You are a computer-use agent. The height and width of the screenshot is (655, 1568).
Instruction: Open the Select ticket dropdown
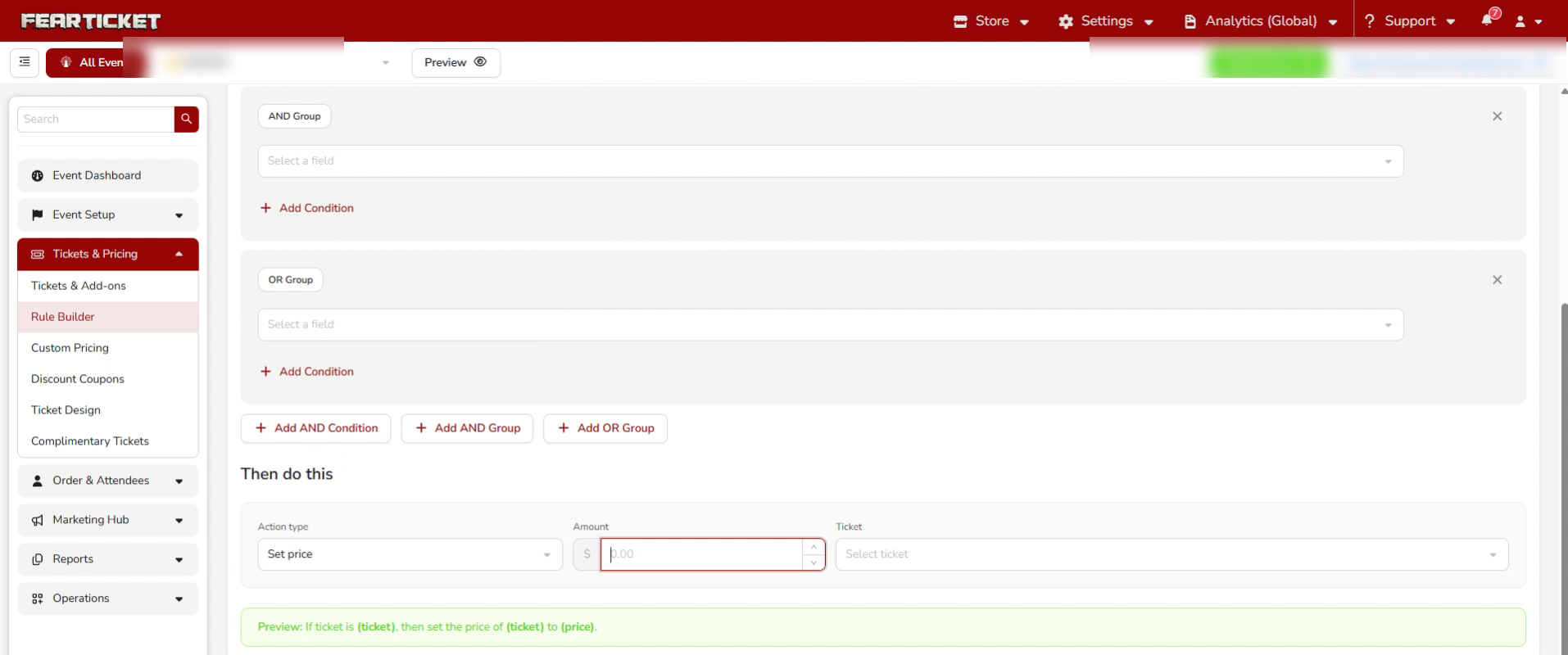click(1171, 554)
